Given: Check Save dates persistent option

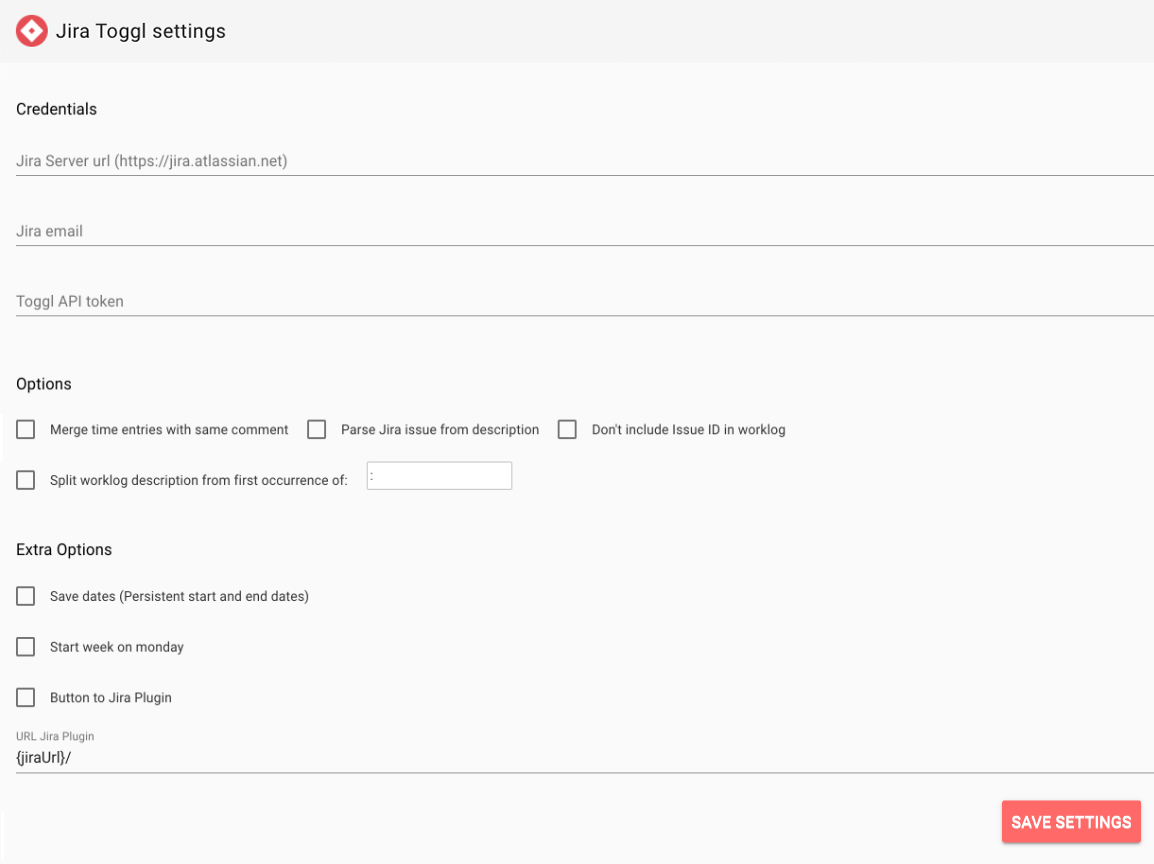Looking at the screenshot, I should coord(26,596).
